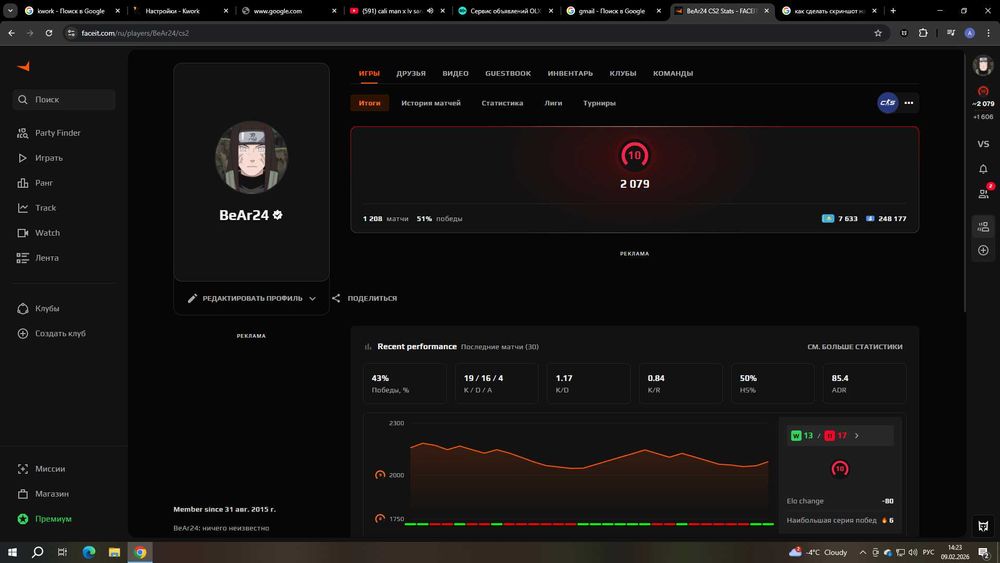Switch to the Видео tab
1000x563 pixels.
coord(455,73)
